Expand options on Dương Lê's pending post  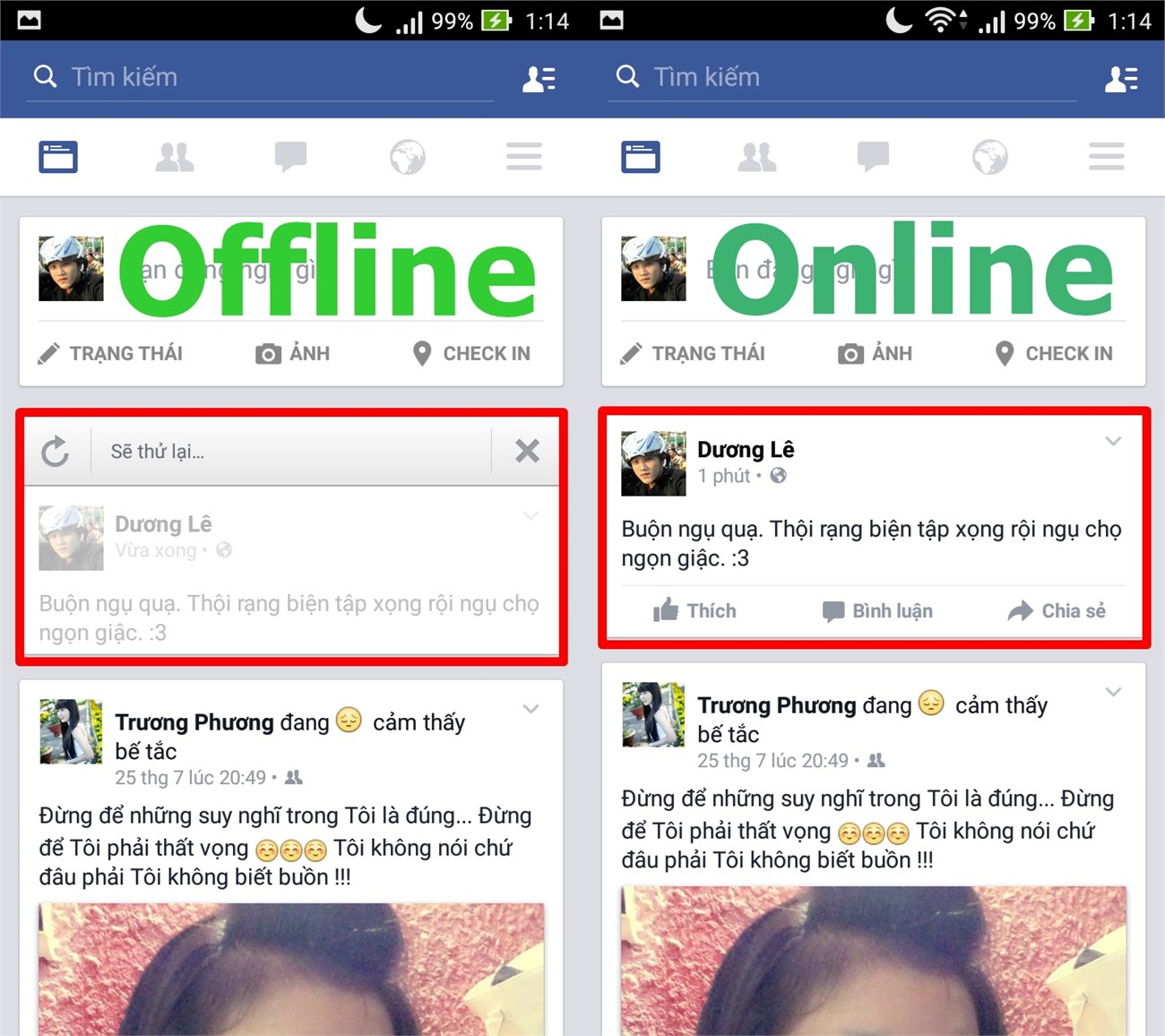pos(531,515)
